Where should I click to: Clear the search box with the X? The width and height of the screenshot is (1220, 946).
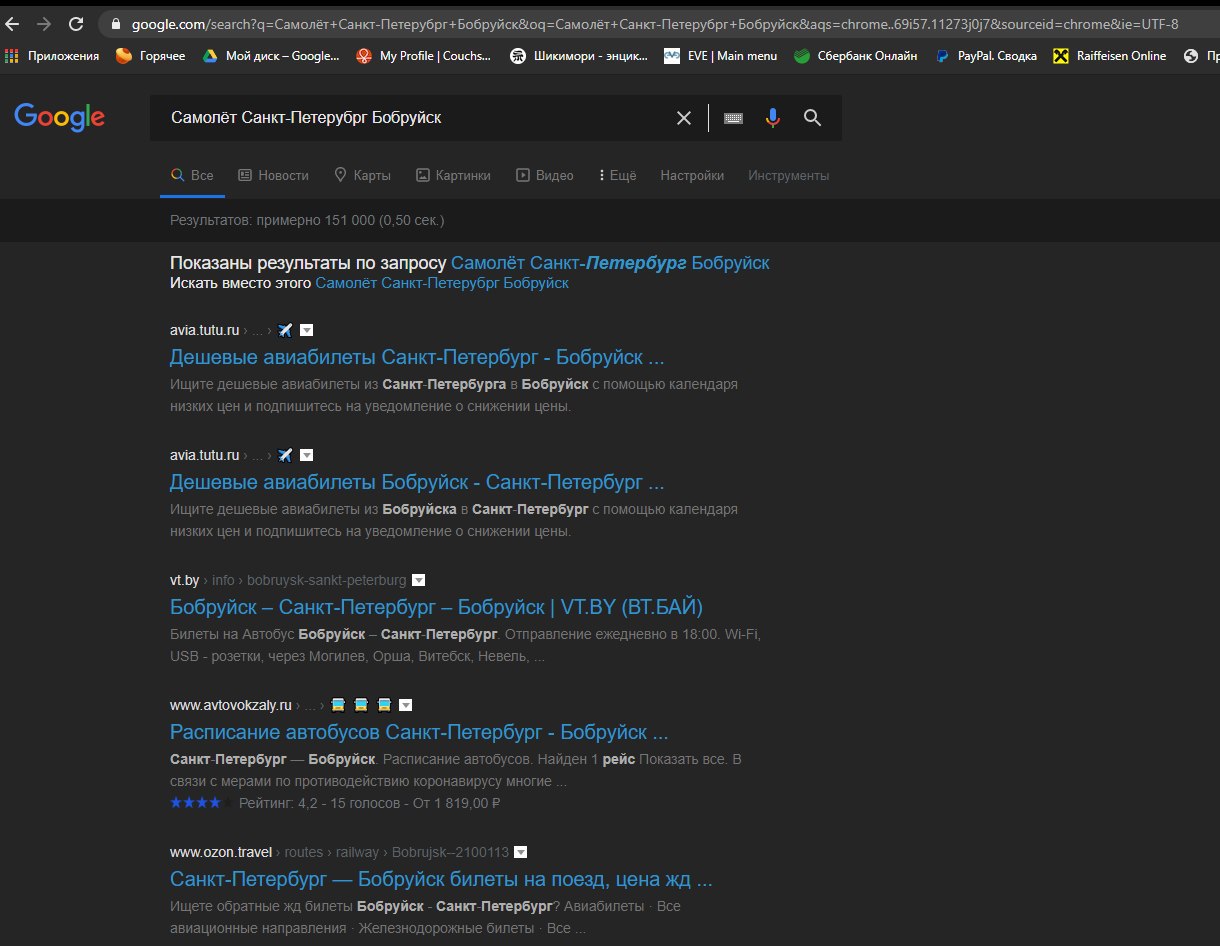coord(684,118)
